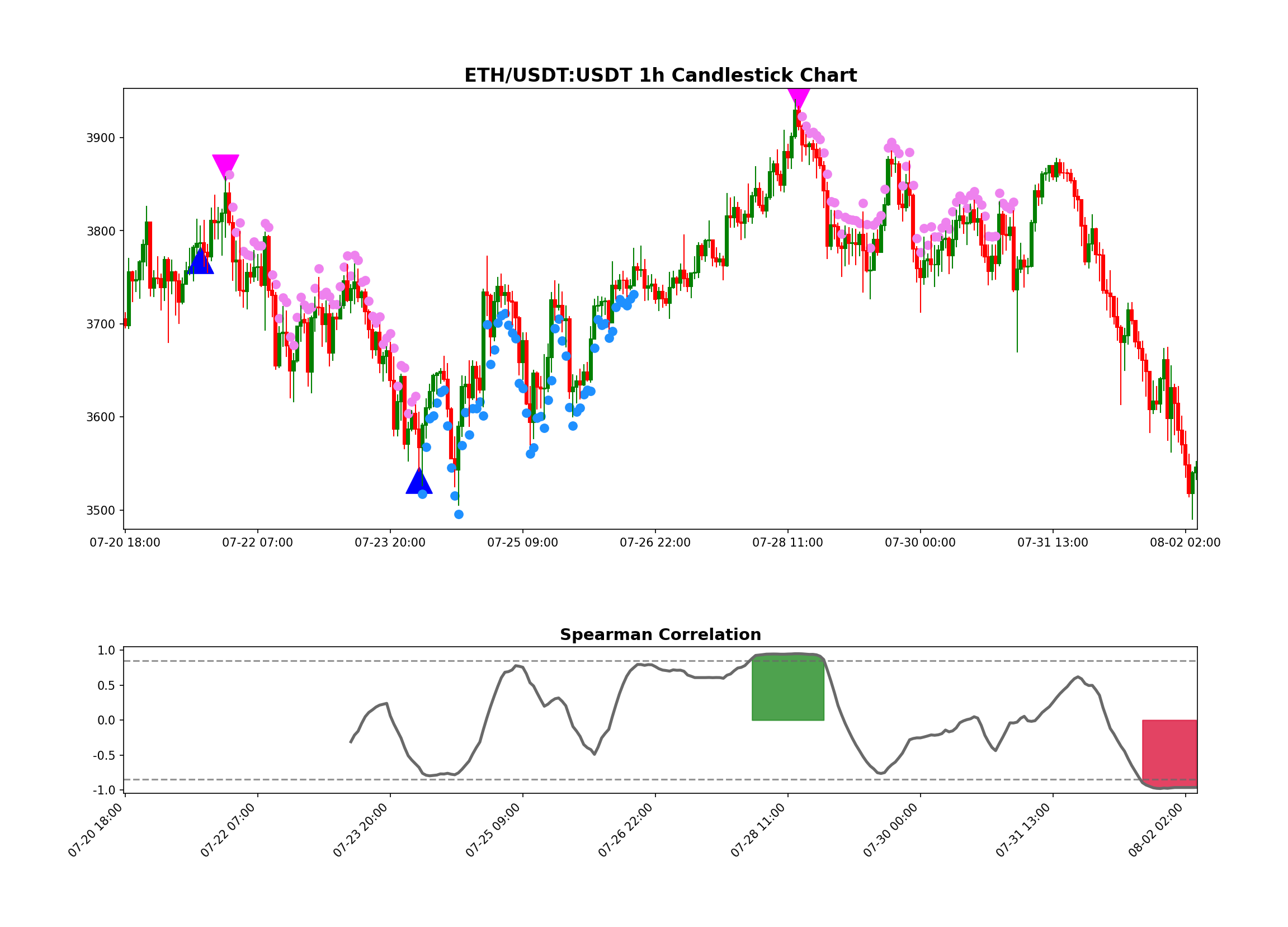Select the 1.0 correlation axis label
1288x927 pixels.
[x=107, y=651]
